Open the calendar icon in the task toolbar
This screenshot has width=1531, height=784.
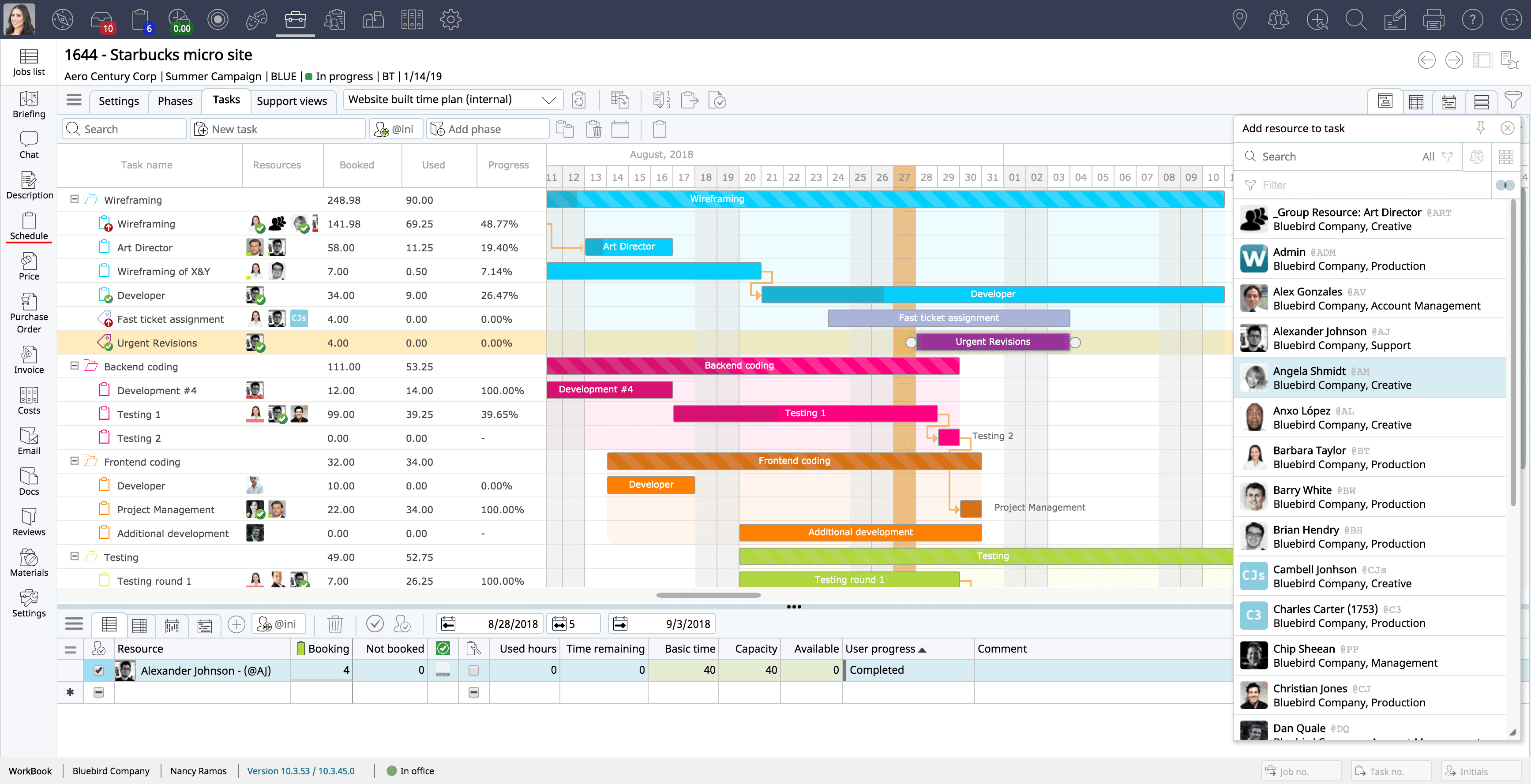620,129
